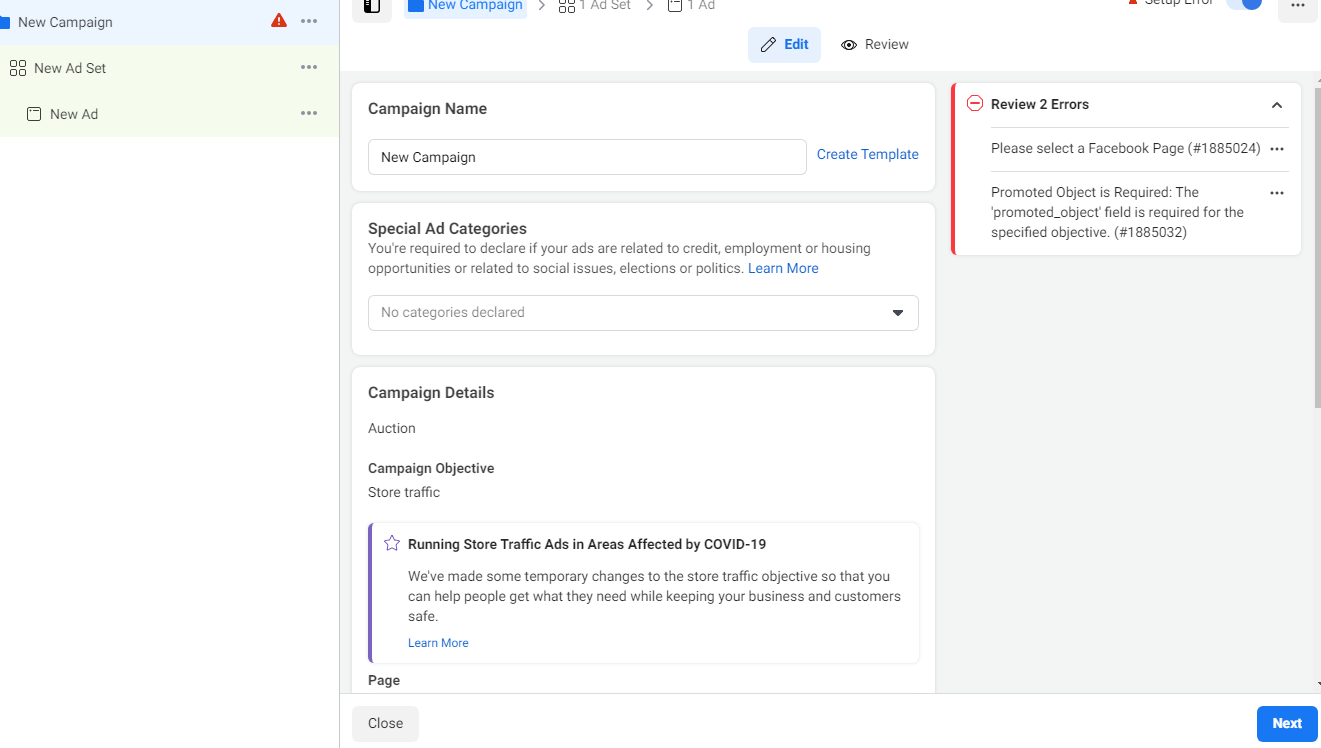Toggle the campaign on/off switch

[1244, 4]
